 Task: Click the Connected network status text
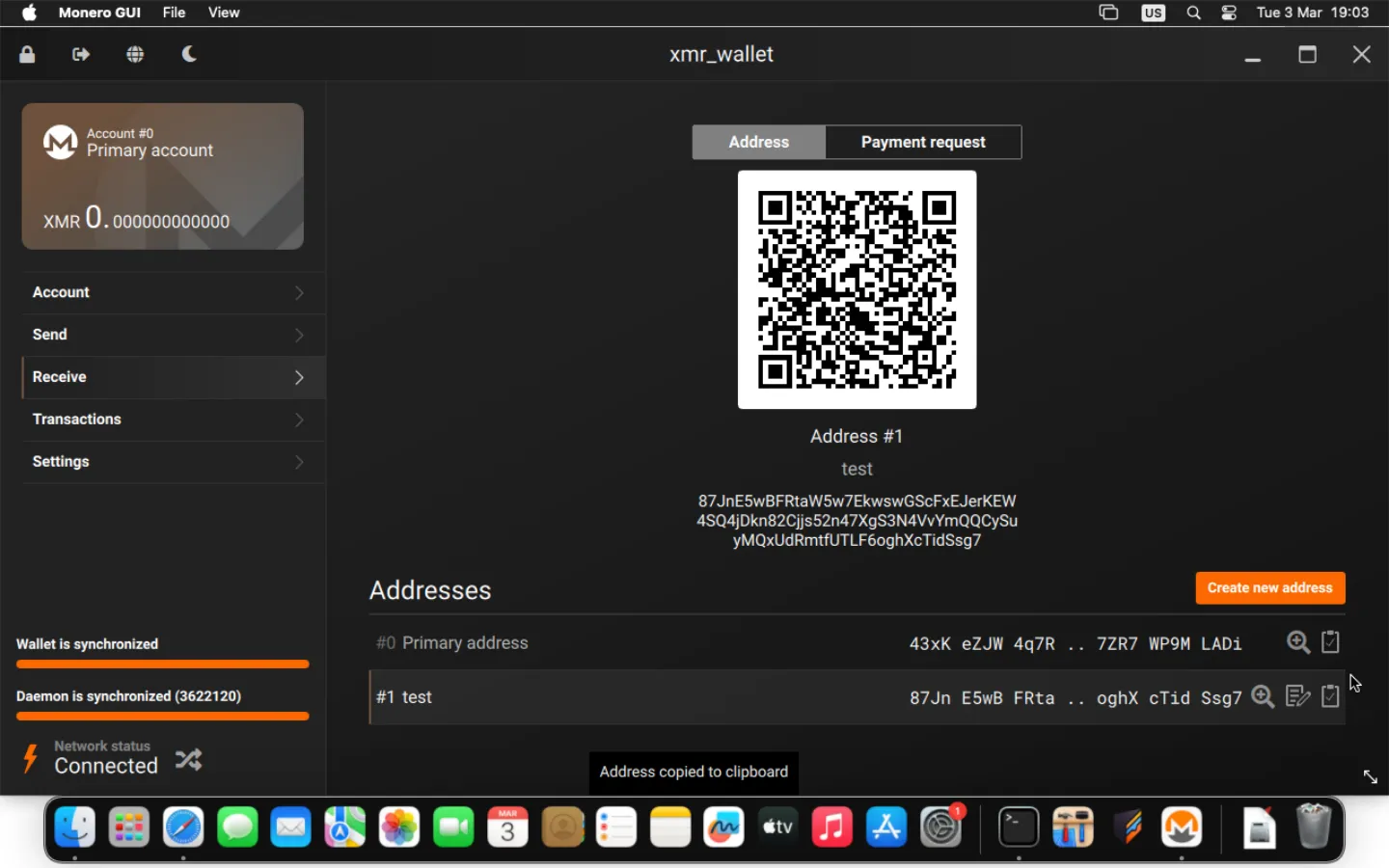[x=106, y=767]
